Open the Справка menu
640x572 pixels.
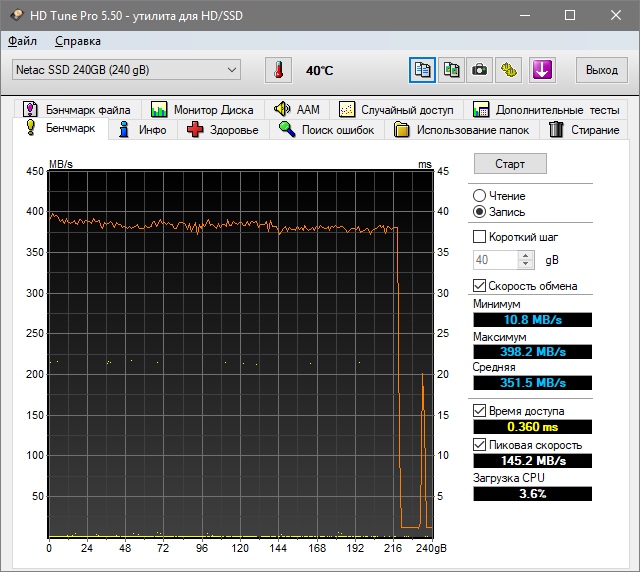pyautogui.click(x=78, y=41)
